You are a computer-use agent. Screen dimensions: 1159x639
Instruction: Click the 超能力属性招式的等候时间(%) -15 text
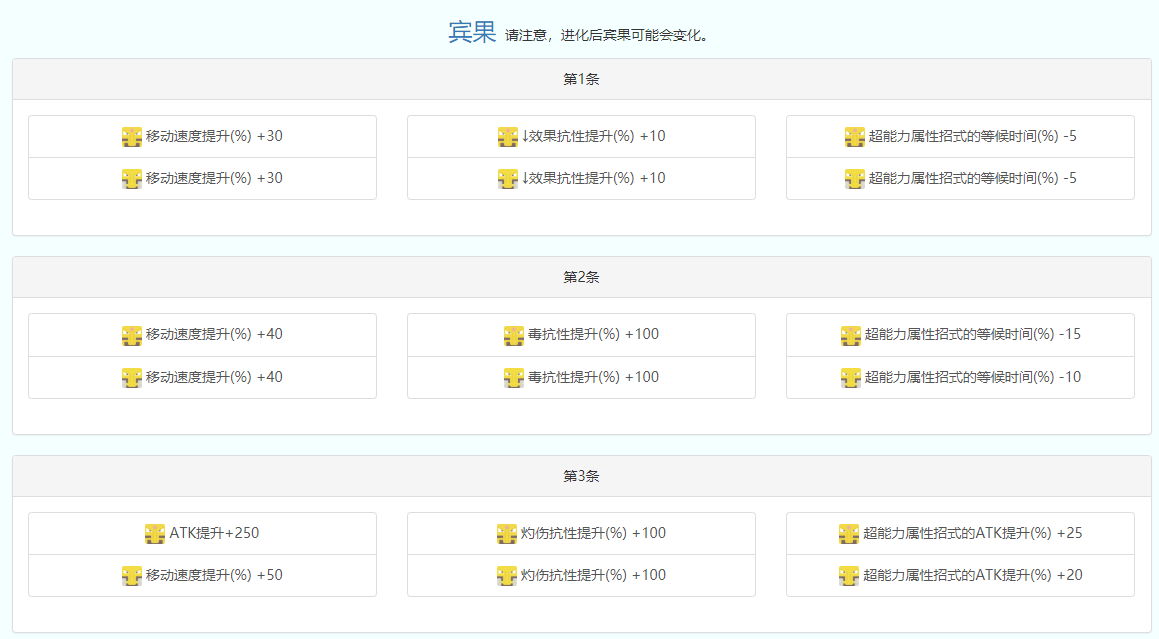(972, 334)
